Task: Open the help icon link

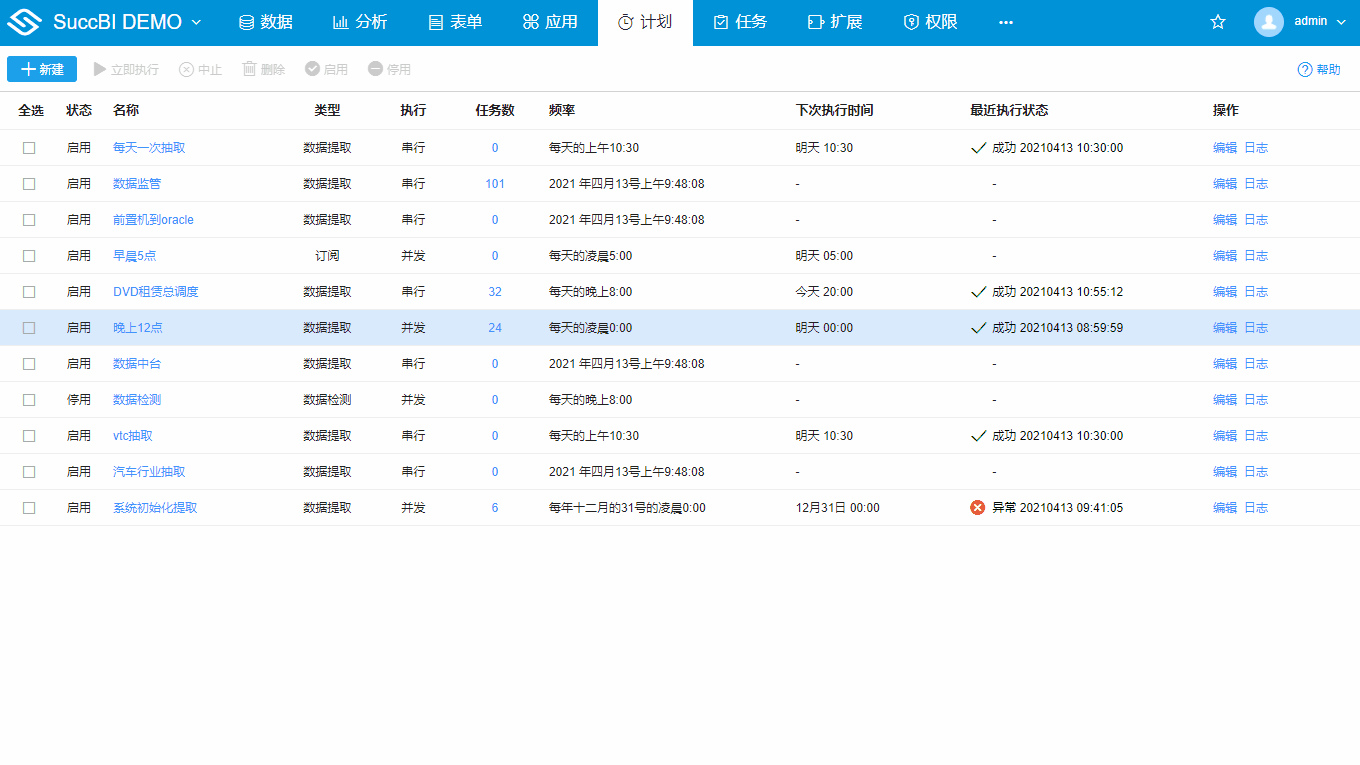Action: click(1305, 69)
